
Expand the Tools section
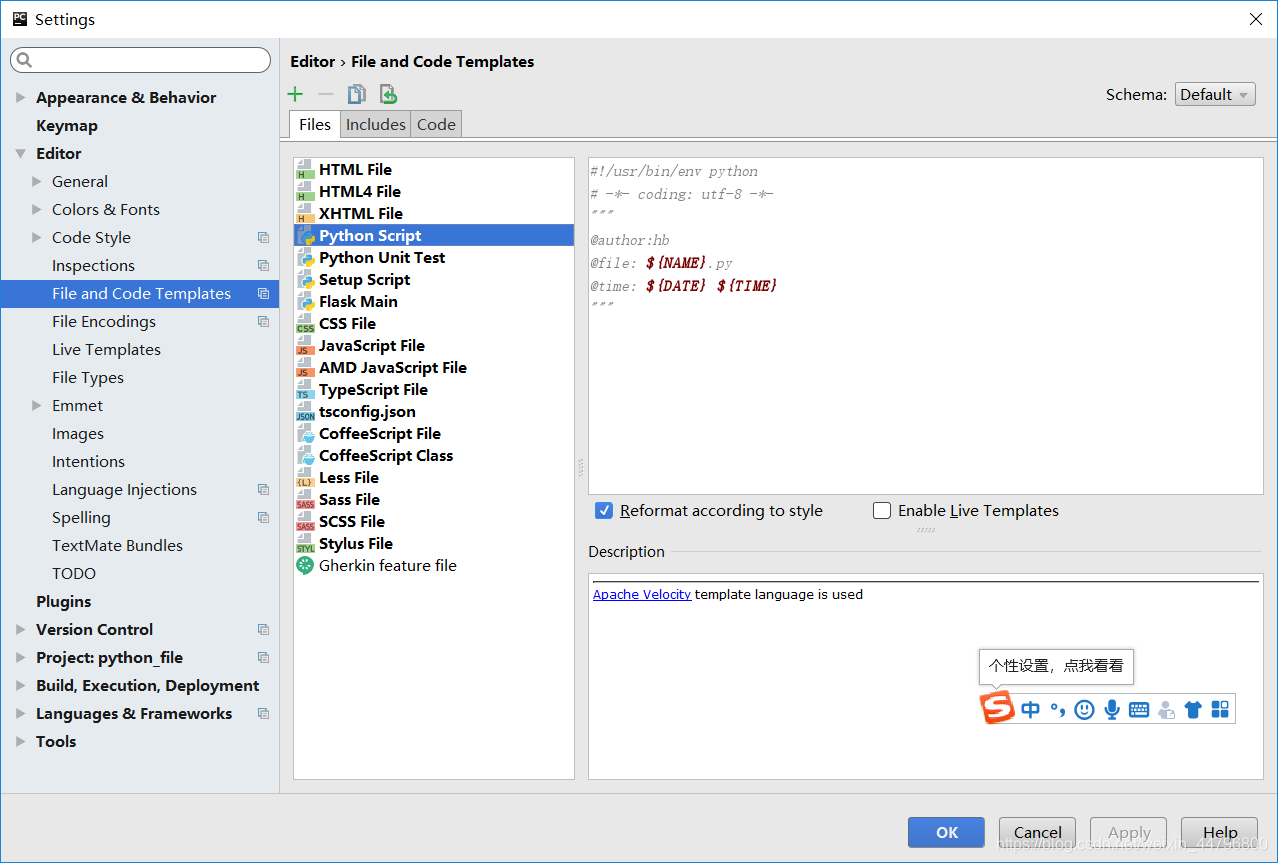pos(21,742)
